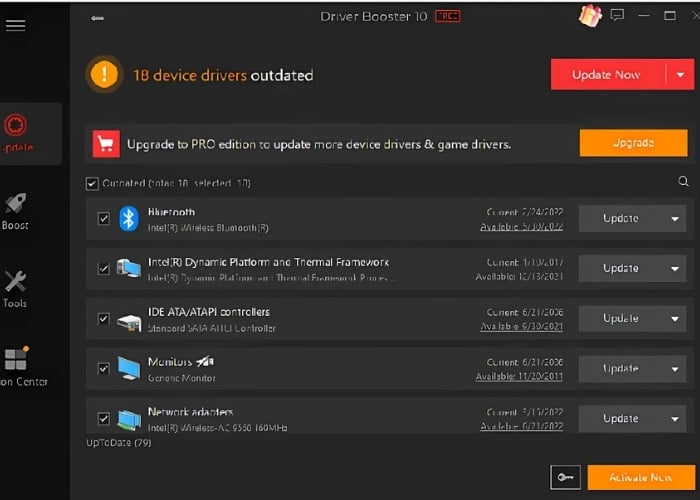Expand IDE ATA/ATAPI Update dropdown arrow
Image resolution: width=700 pixels, height=500 pixels.
point(674,319)
